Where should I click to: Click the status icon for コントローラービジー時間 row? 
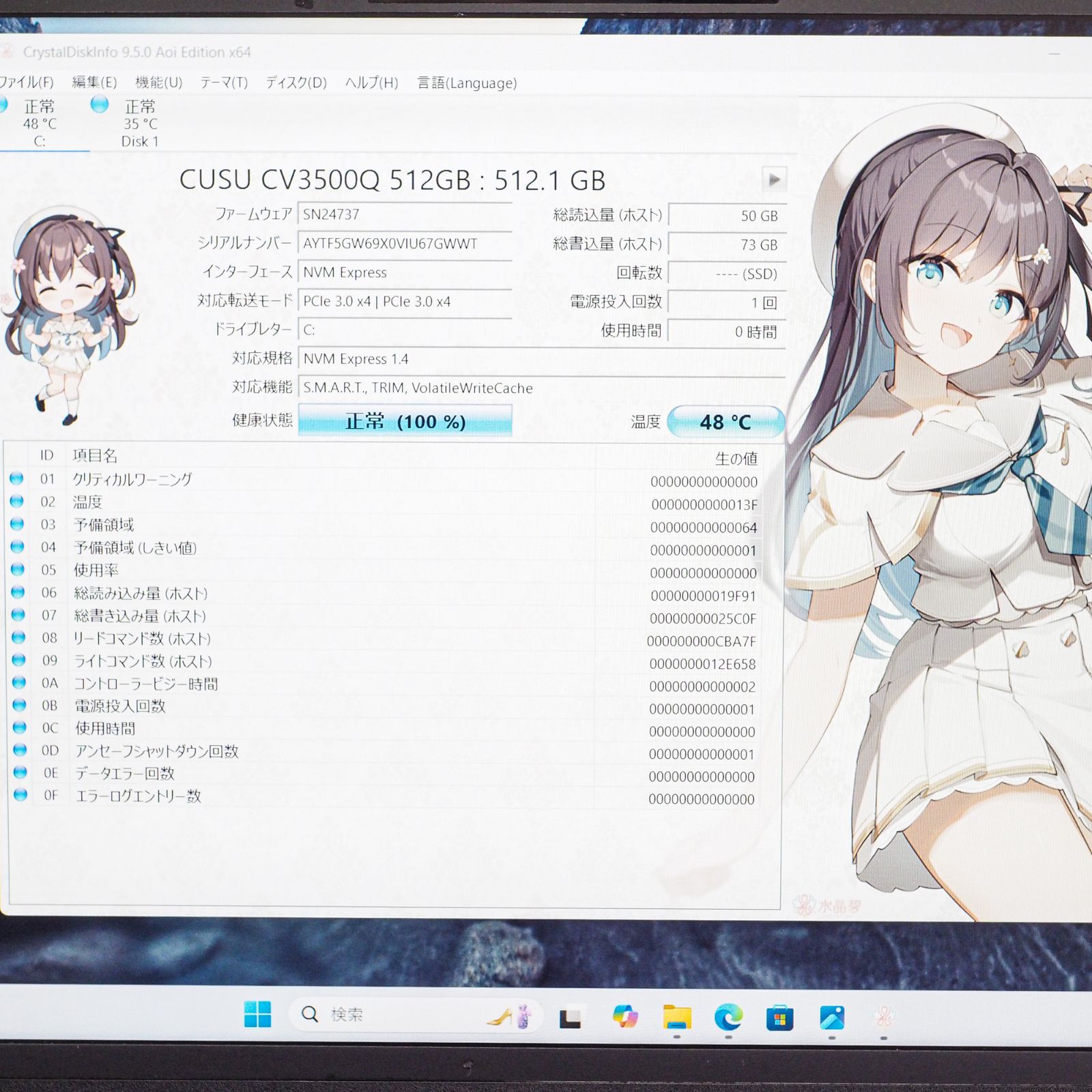coord(19,682)
